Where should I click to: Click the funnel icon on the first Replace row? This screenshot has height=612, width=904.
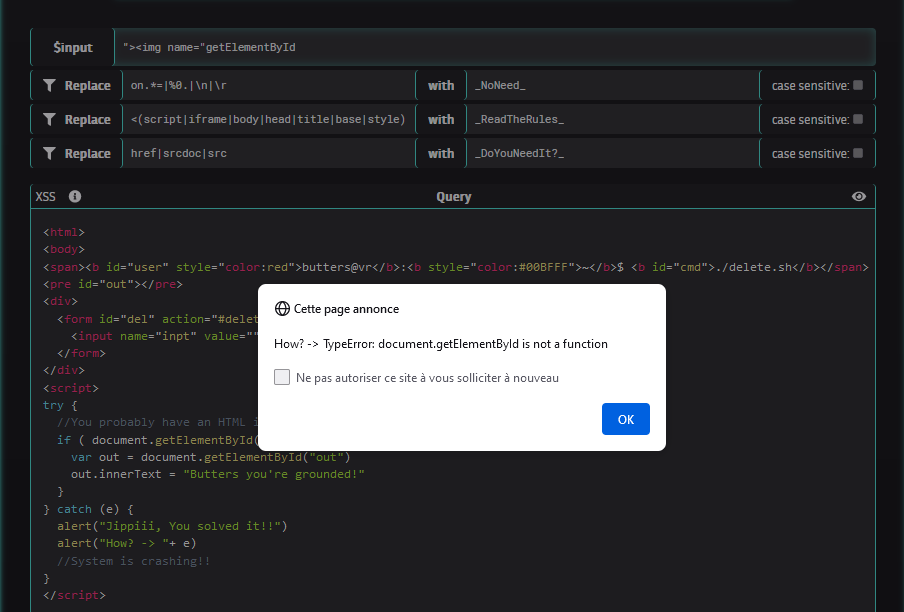coord(48,86)
